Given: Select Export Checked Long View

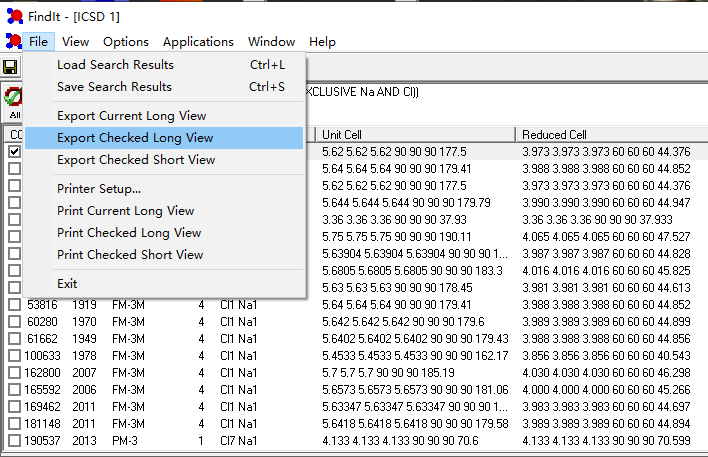Looking at the screenshot, I should coord(164,138).
